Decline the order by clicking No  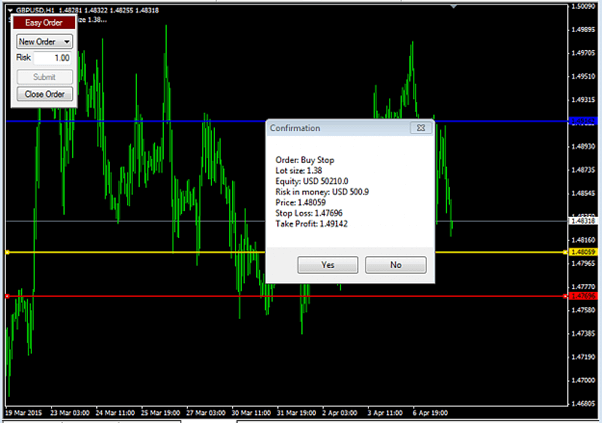click(x=395, y=265)
